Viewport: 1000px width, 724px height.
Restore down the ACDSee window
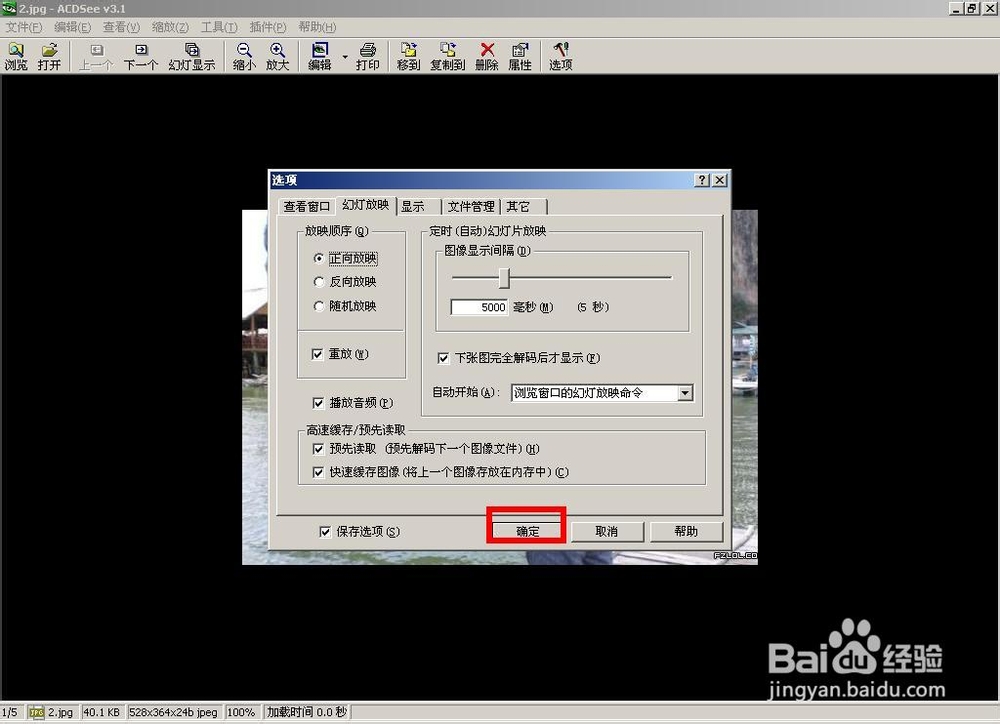point(971,8)
